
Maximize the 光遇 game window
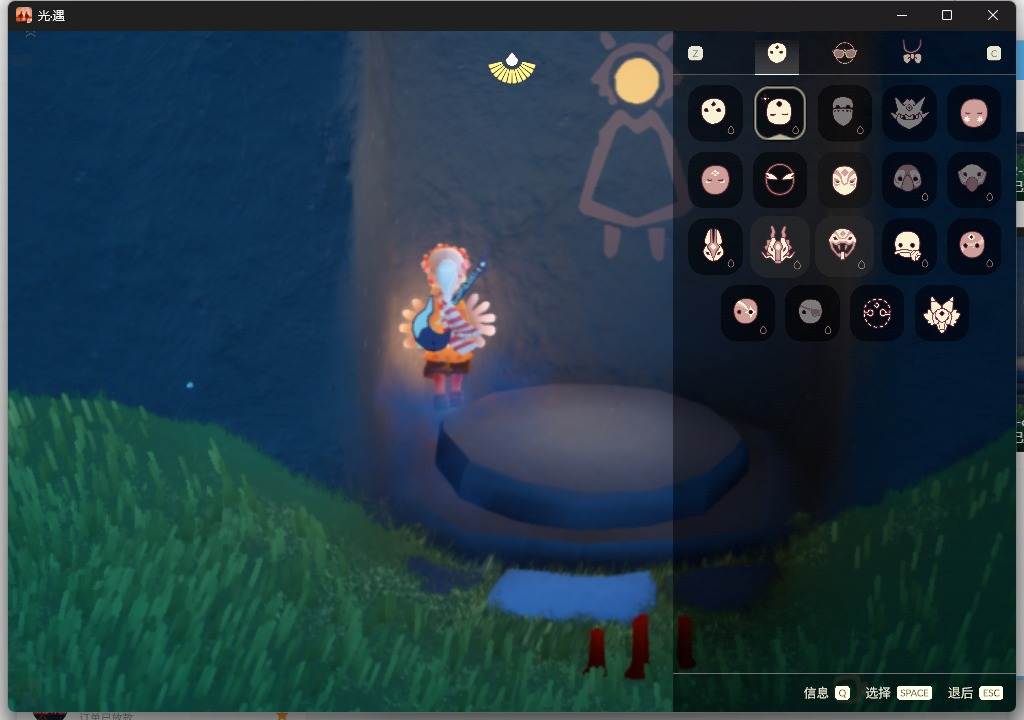coord(947,15)
